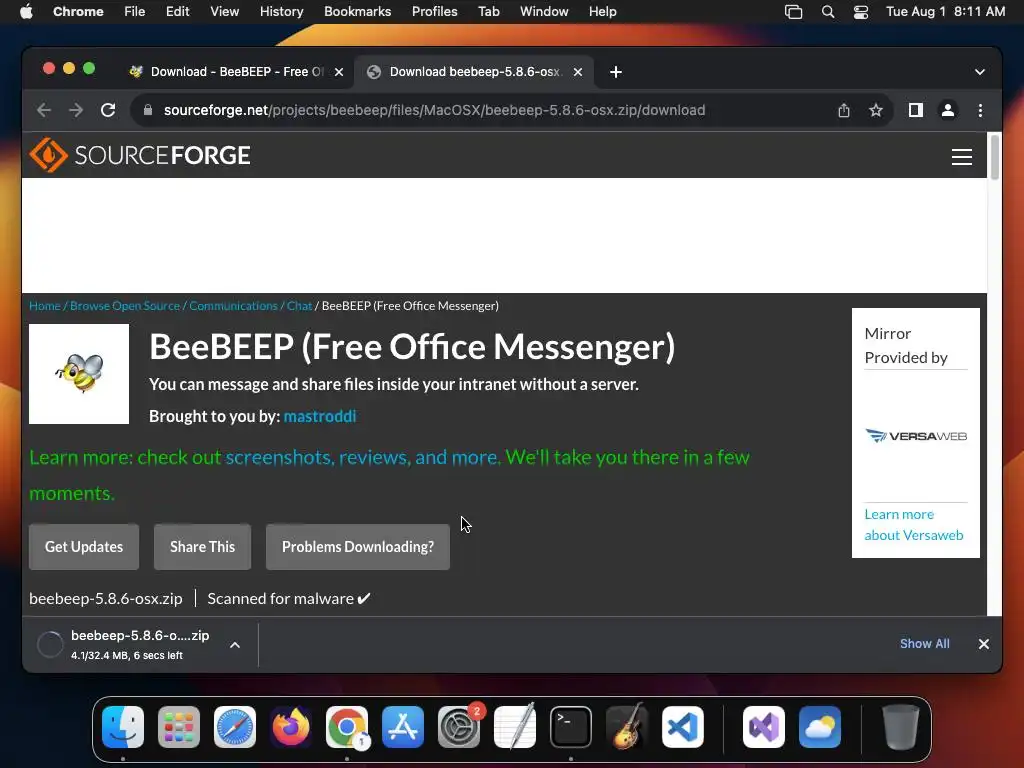Click the browser forward arrow
This screenshot has width=1024, height=768.
[x=76, y=110]
